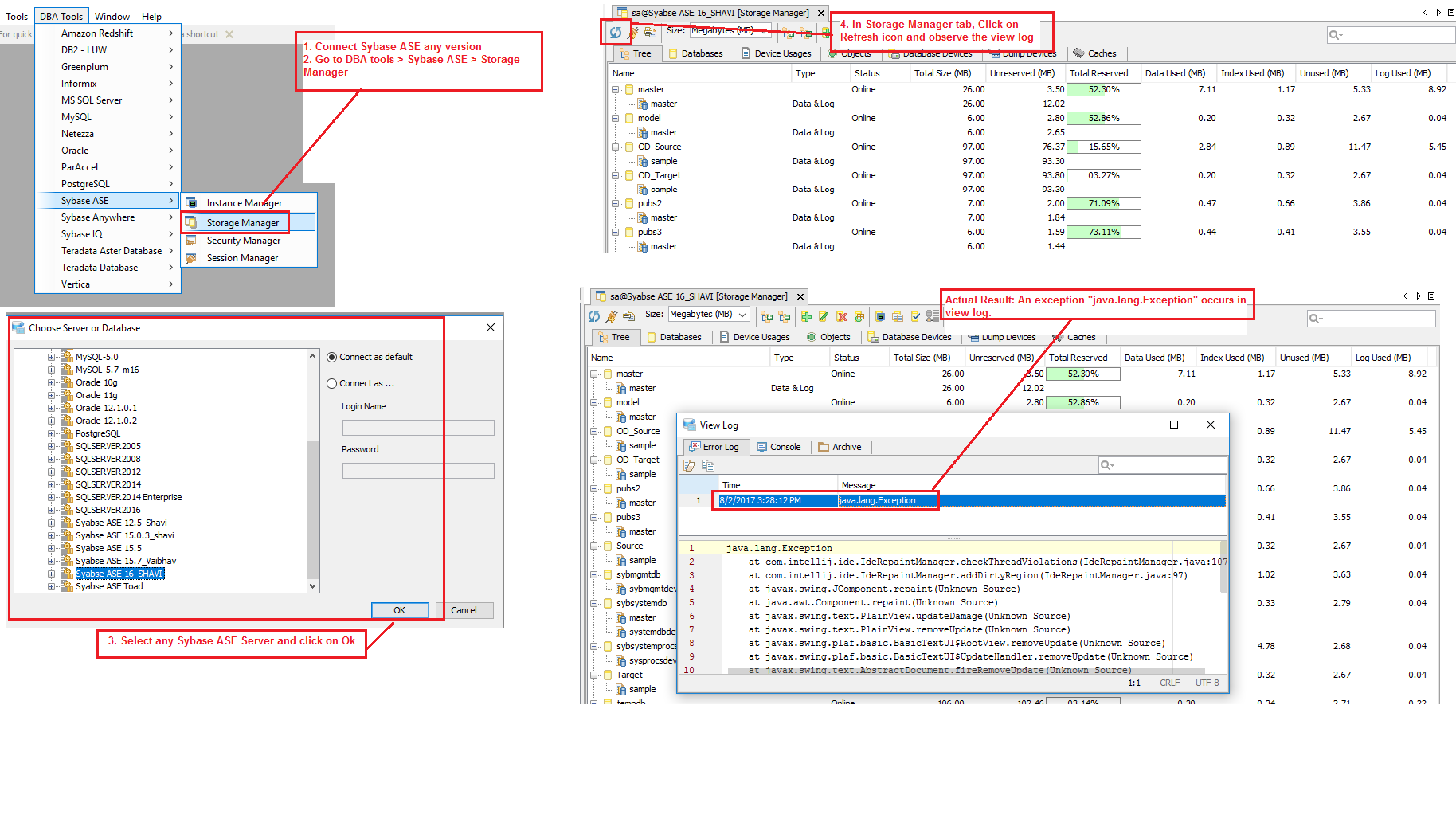Switch to the Console tab in View Log
The height and width of the screenshot is (838, 1456).
pos(778,447)
